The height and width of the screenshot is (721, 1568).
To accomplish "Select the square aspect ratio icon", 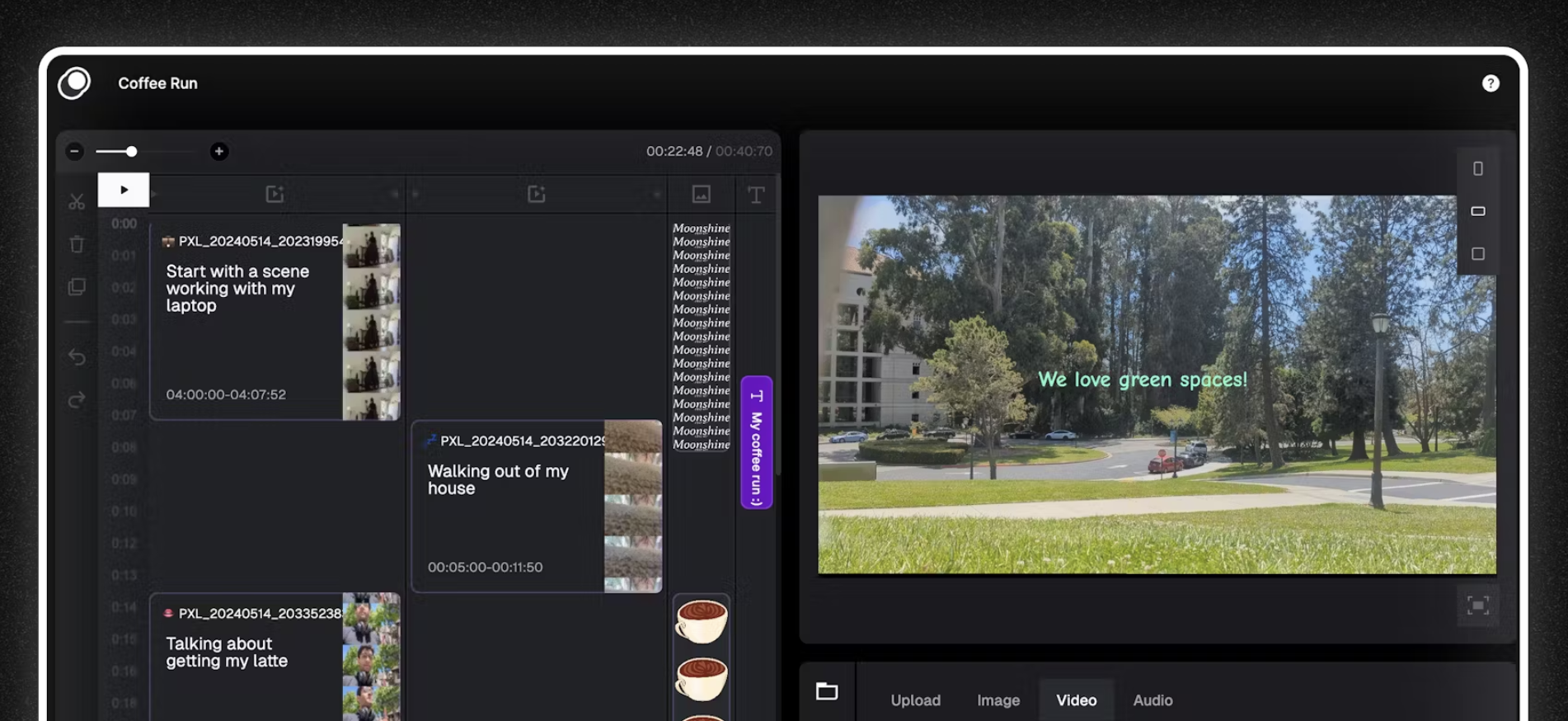I will [1478, 254].
